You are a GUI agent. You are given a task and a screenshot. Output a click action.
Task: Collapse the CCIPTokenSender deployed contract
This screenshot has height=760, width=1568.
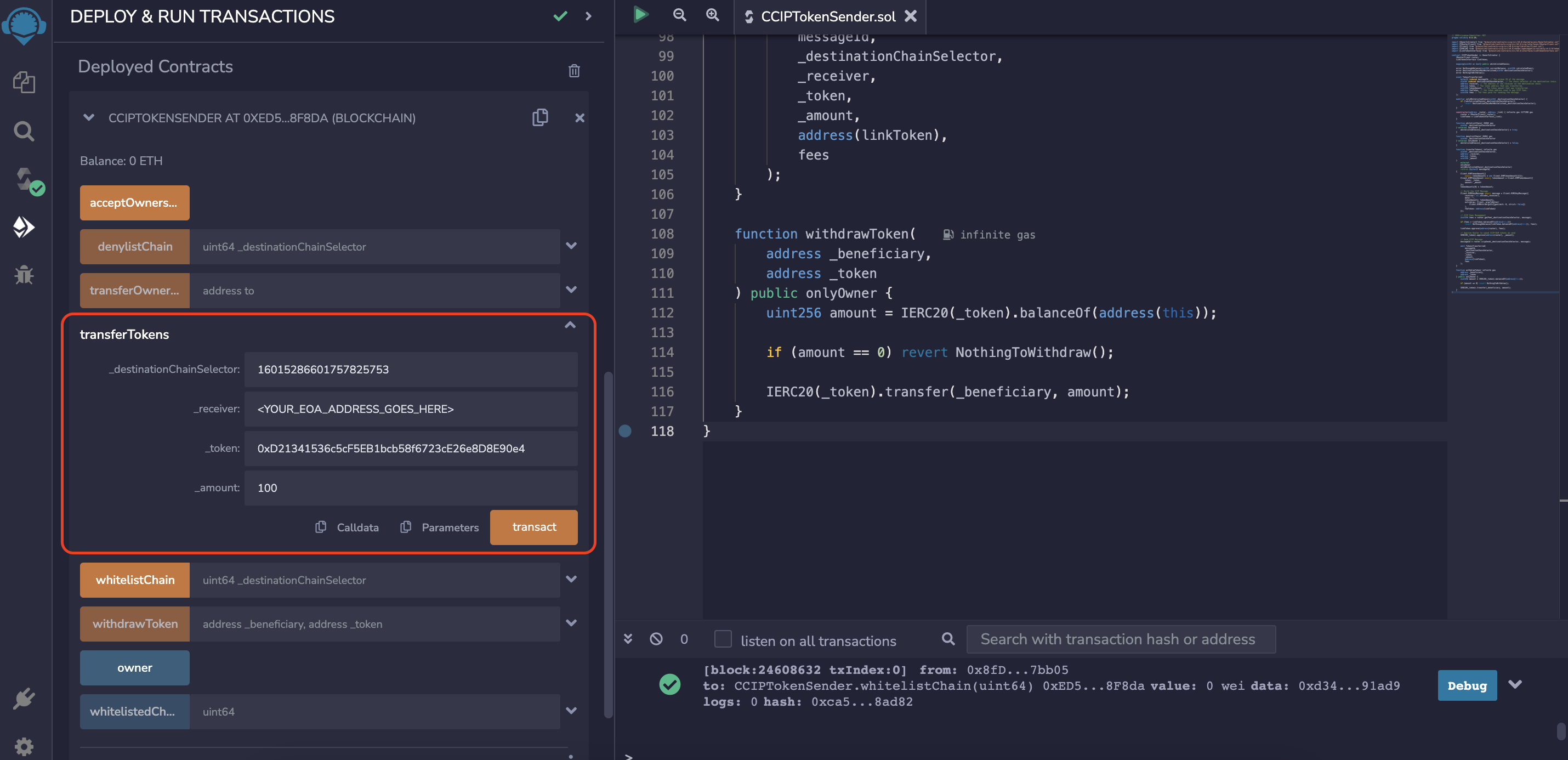[89, 117]
